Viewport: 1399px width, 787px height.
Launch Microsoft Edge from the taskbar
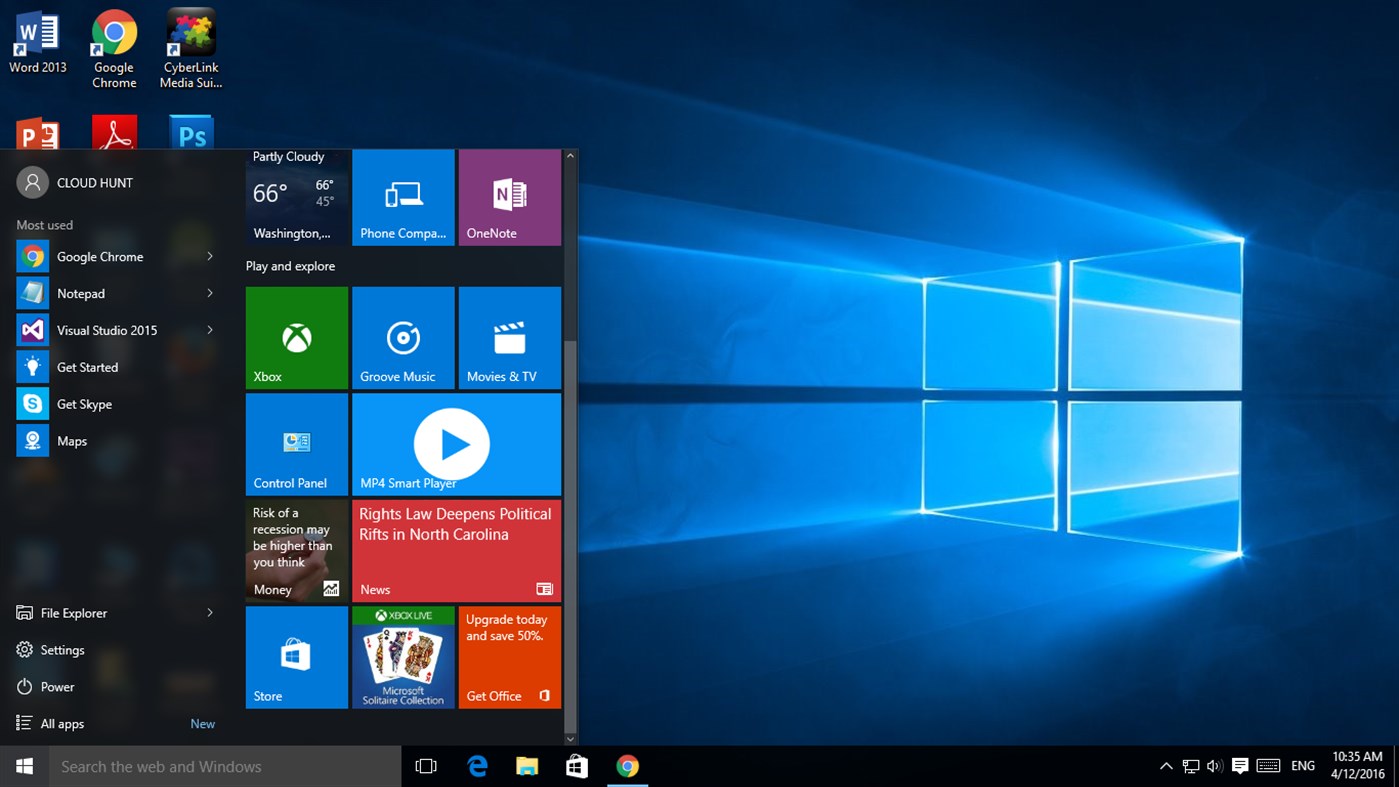[477, 766]
